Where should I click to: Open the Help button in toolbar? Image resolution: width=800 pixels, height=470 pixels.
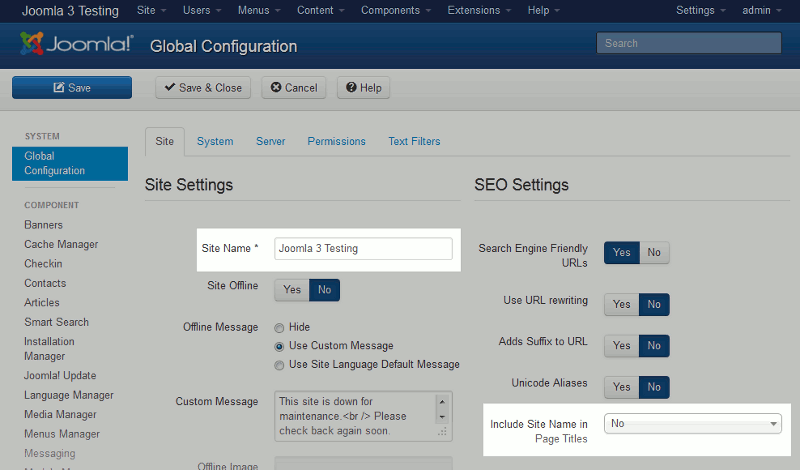pos(363,88)
